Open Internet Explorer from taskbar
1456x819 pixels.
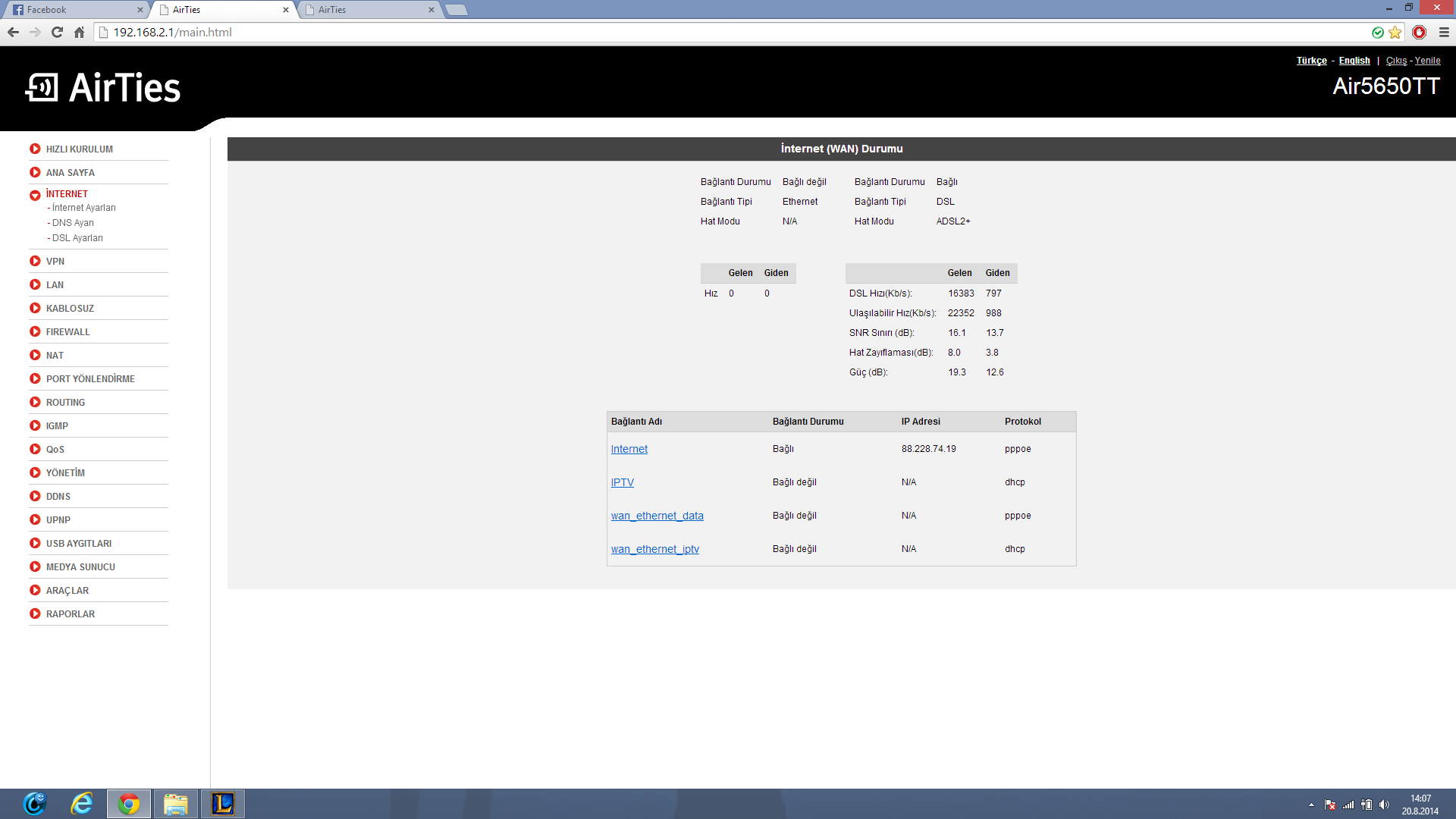(x=81, y=804)
